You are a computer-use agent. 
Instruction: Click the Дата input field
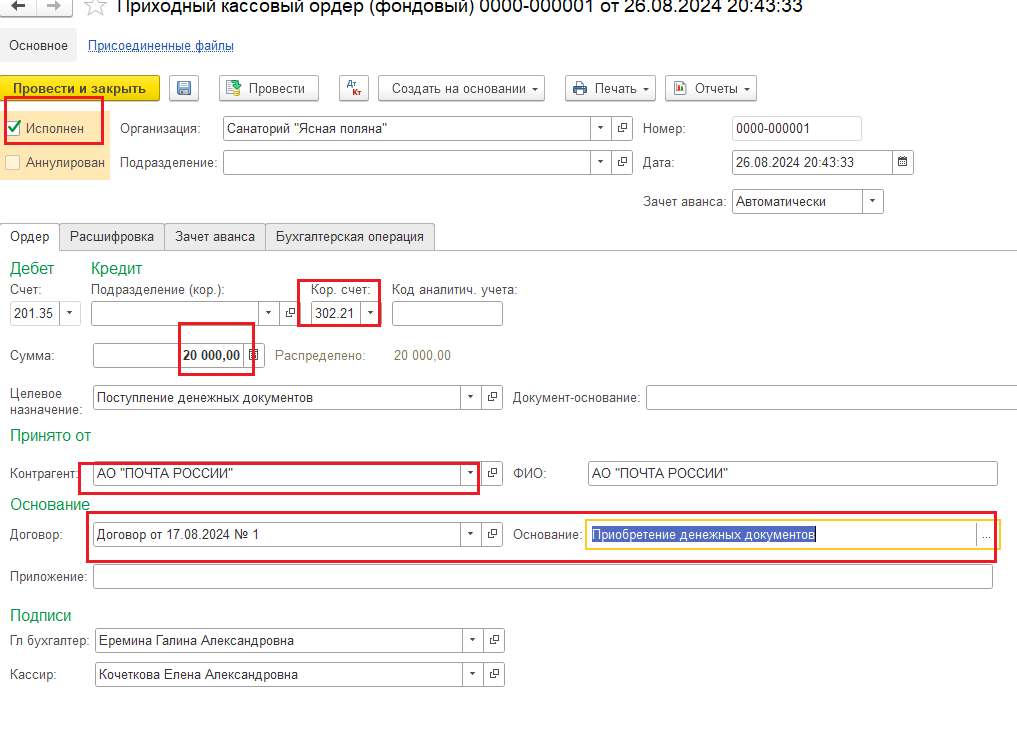click(x=812, y=162)
